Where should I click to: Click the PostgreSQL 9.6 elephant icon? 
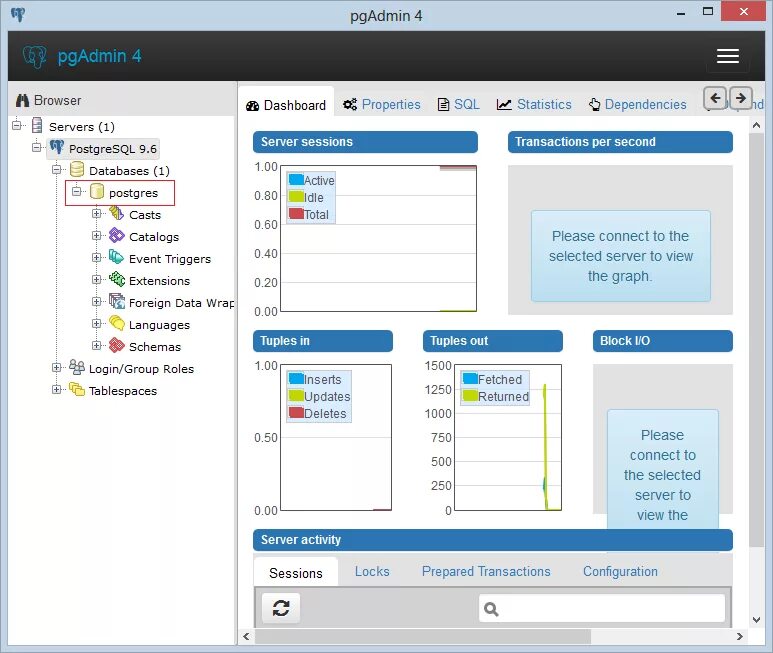click(57, 147)
